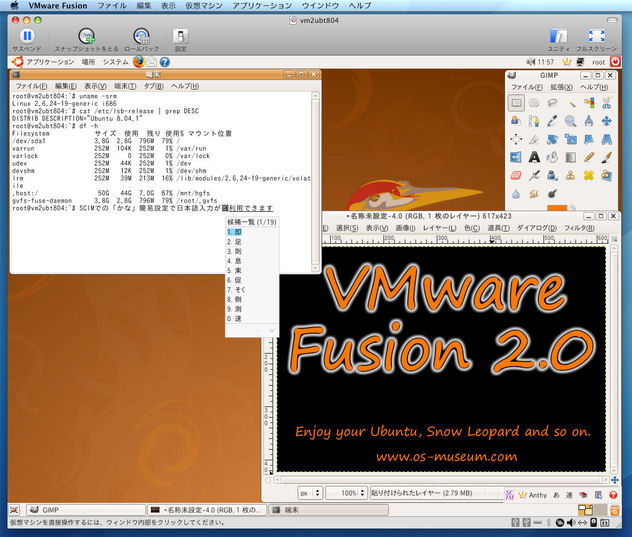632x537 pixels.
Task: Toggle Full Screen mode in VMware toolbar
Action: (x=597, y=40)
